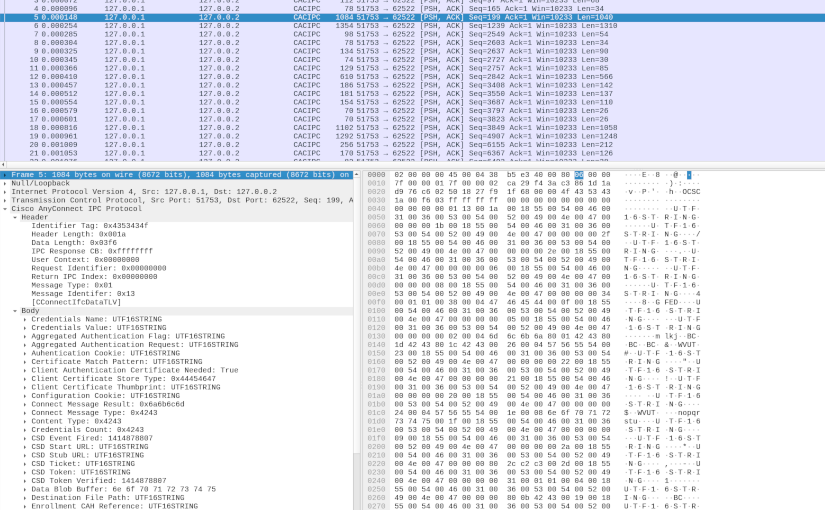The image size is (825, 510).
Task: Expand Transmission Control Protocol node
Action: [5, 200]
